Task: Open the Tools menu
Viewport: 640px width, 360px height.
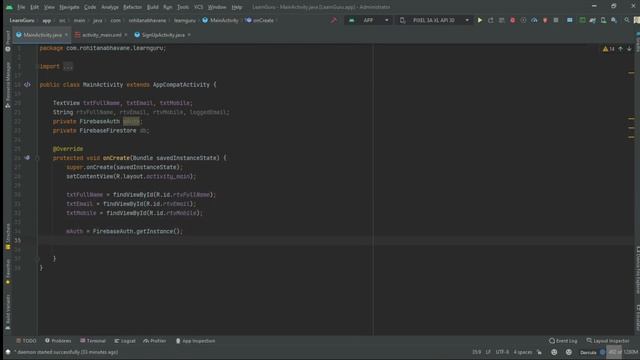Action: (x=183, y=7)
